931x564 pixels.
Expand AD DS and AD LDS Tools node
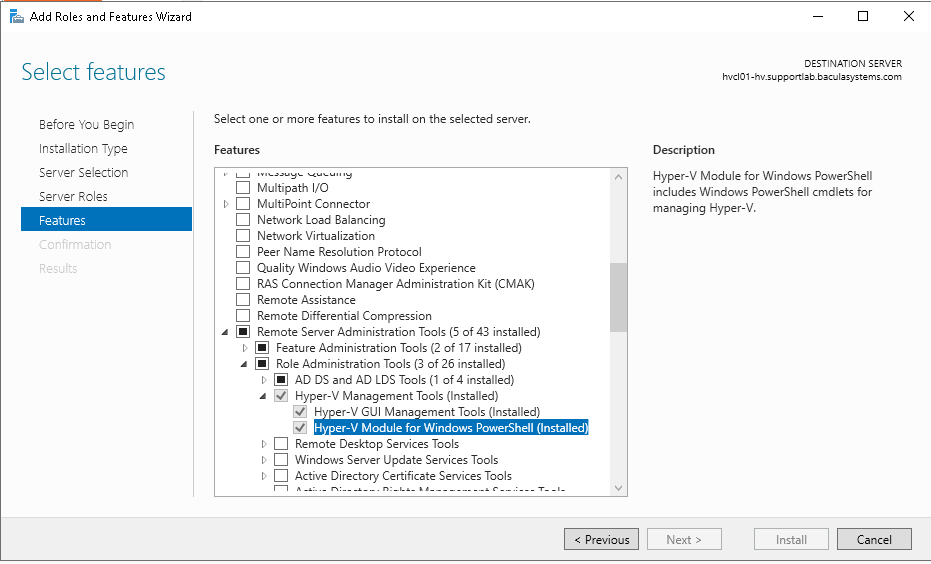tap(264, 380)
